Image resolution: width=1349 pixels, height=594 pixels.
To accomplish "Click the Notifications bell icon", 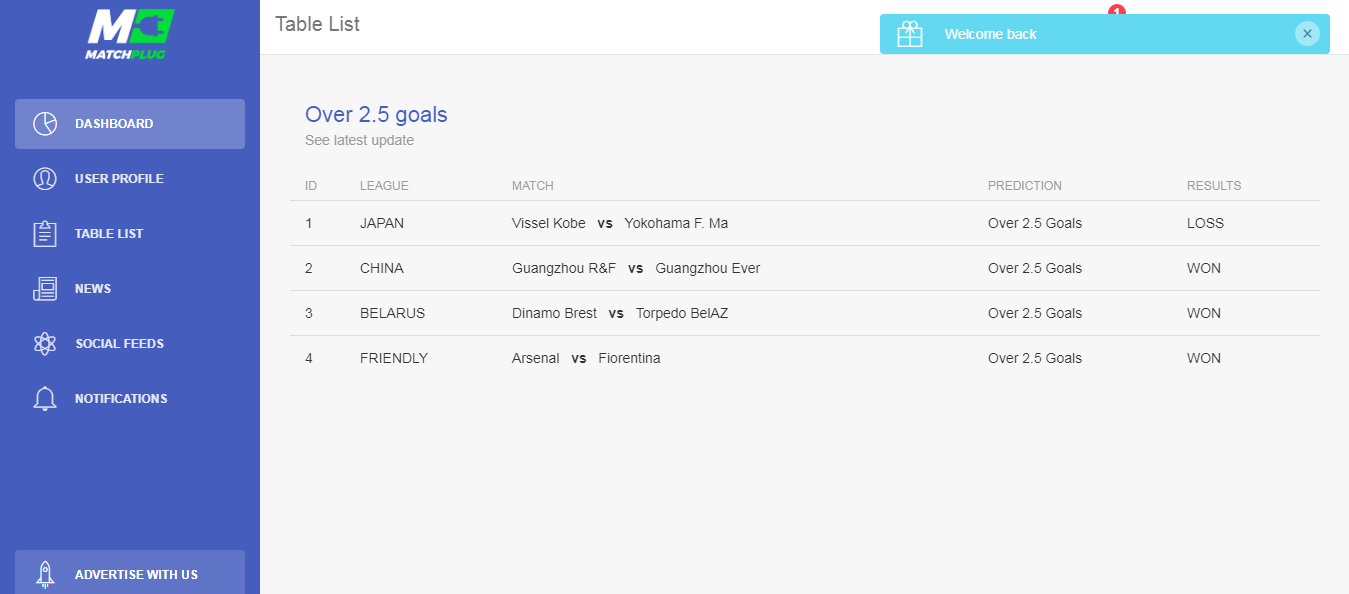I will point(45,399).
